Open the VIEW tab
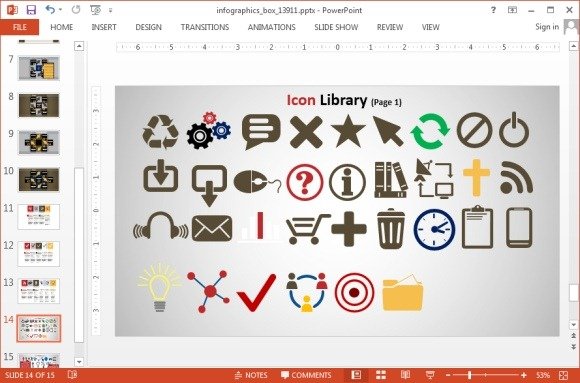The width and height of the screenshot is (580, 383). 431,27
